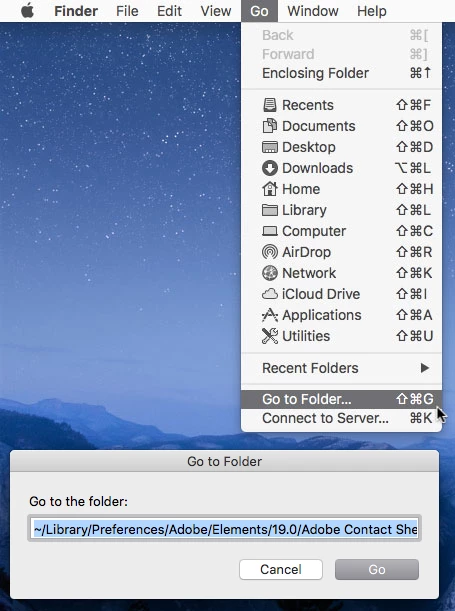The image size is (455, 611).
Task: Click the Cancel button in dialog
Action: [x=281, y=569]
